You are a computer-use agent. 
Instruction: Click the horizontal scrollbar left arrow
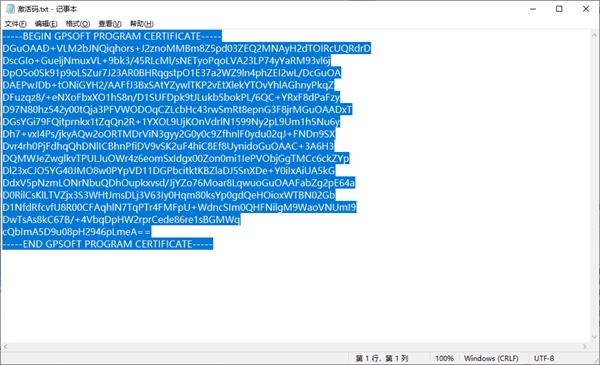5,347
